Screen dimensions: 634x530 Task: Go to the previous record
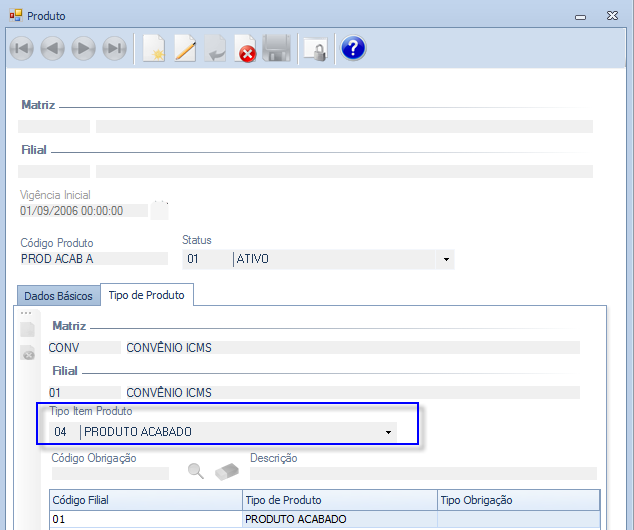[x=53, y=49]
